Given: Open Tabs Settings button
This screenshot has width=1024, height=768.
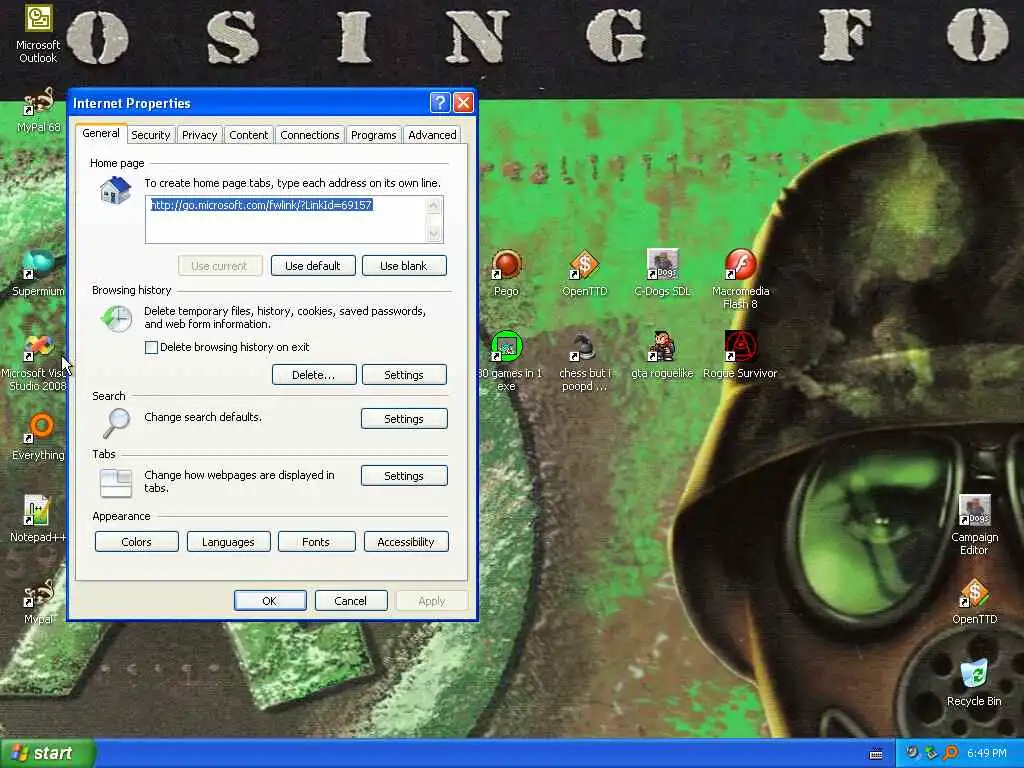Looking at the screenshot, I should [x=404, y=476].
